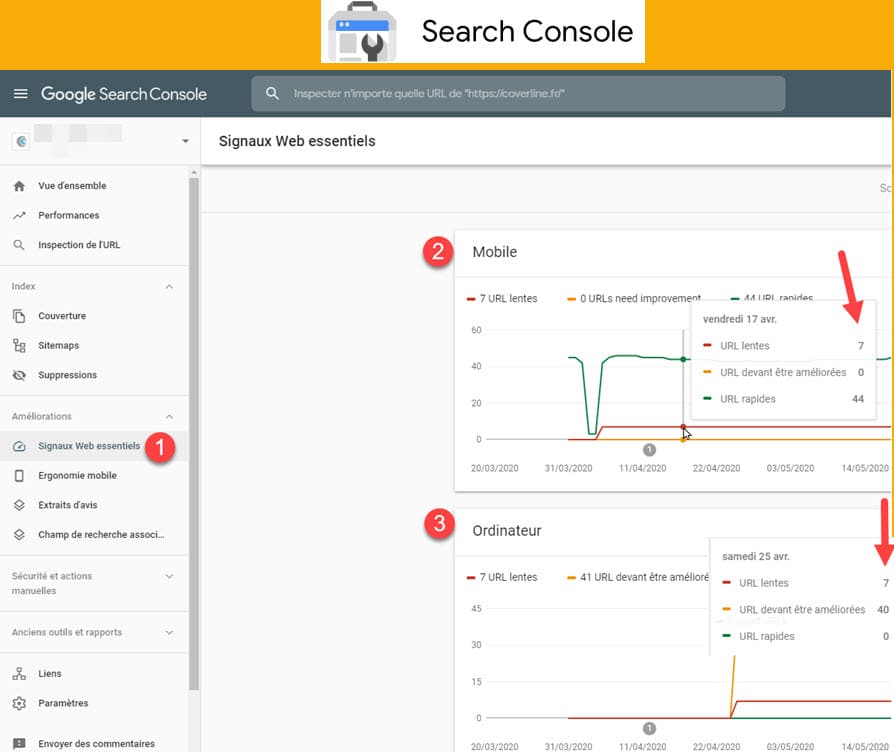This screenshot has height=752, width=894.
Task: Click the Améliorations section heading
Action: tap(42, 416)
